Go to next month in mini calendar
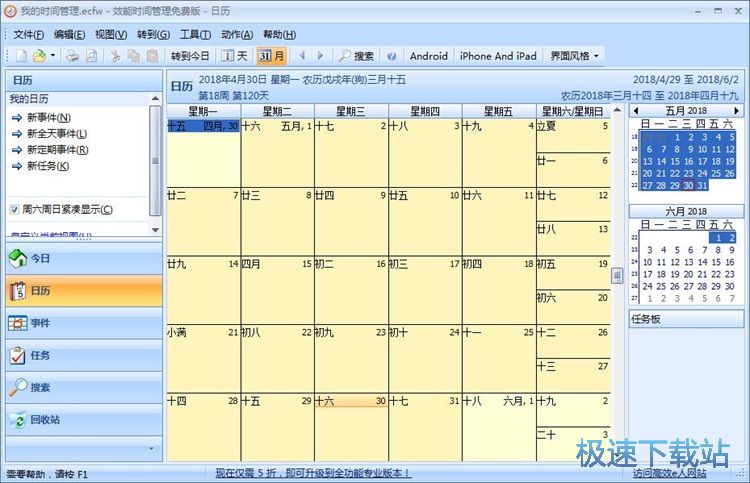750x483 pixels. pos(737,110)
